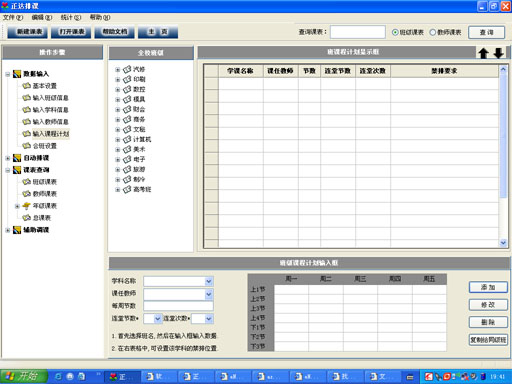Click the book icon beside 美术
The image size is (512, 384).
[127, 149]
